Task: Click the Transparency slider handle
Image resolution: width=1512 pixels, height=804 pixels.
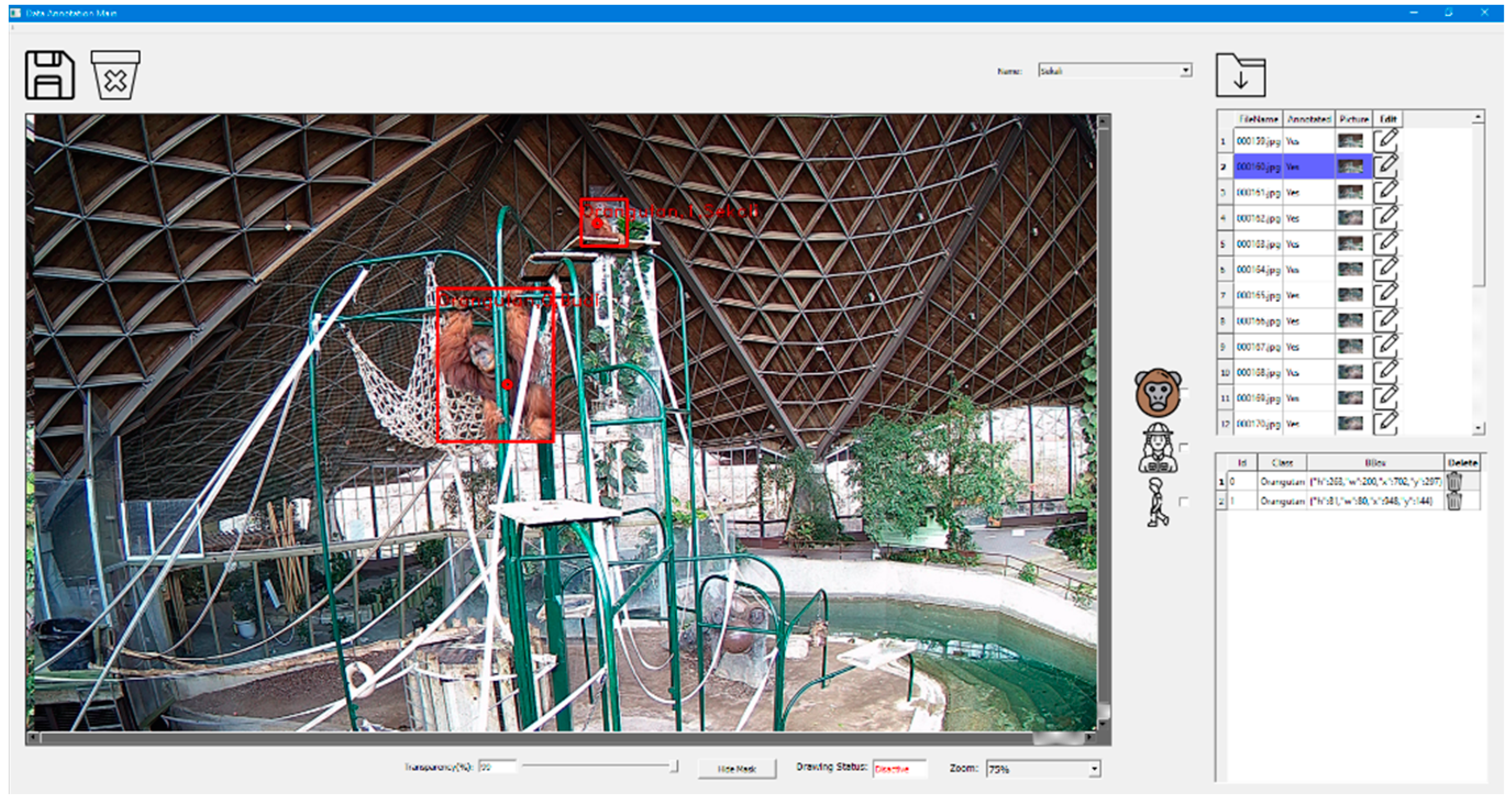Action: pos(674,767)
